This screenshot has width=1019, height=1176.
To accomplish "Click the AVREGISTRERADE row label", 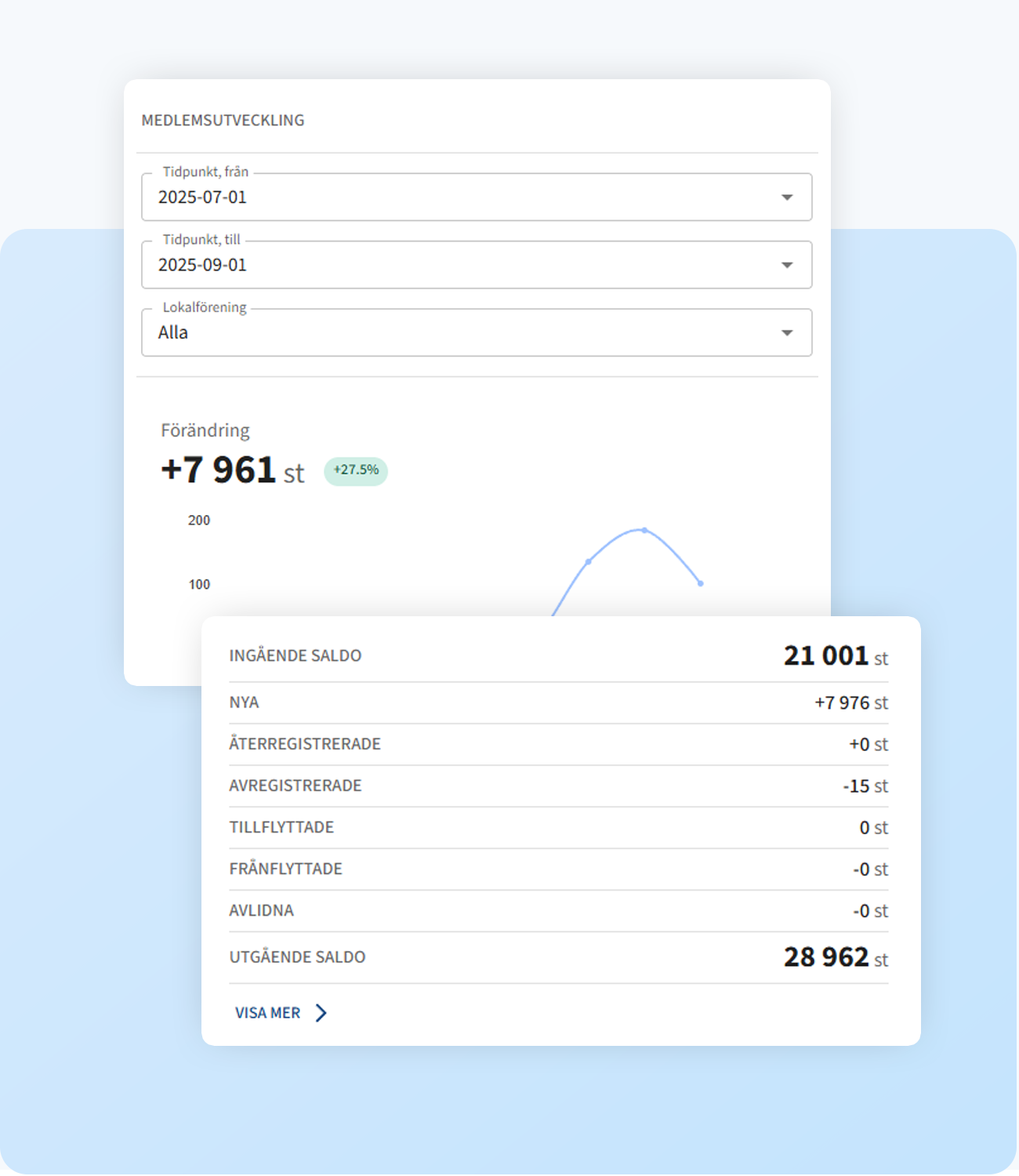I will (295, 786).
